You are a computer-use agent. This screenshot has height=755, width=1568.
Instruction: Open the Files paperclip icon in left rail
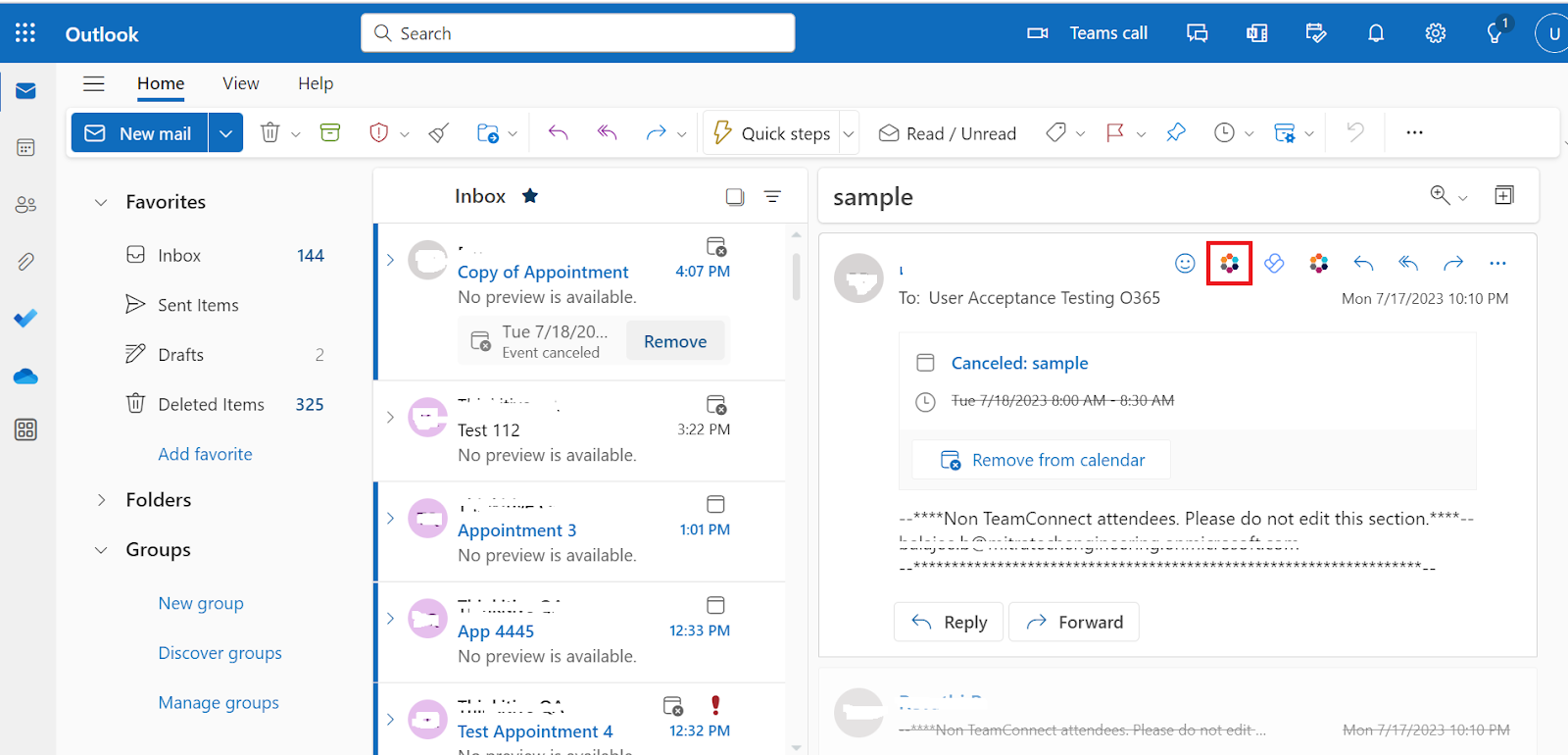[25, 261]
